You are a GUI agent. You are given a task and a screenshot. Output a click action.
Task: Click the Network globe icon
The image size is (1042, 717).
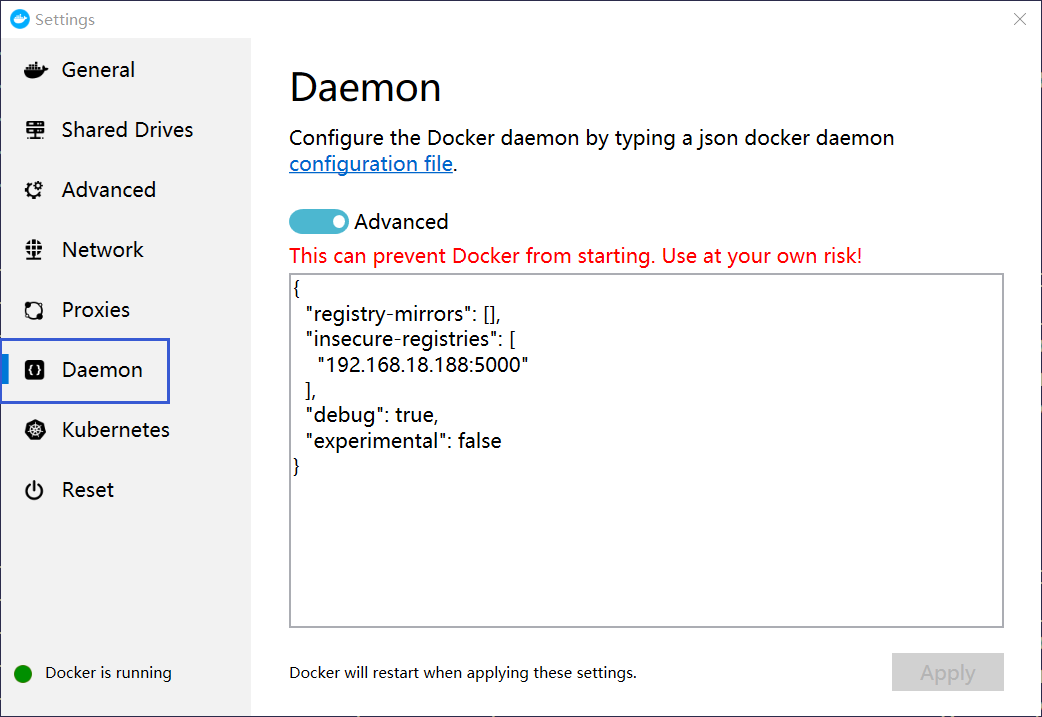pyautogui.click(x=34, y=250)
